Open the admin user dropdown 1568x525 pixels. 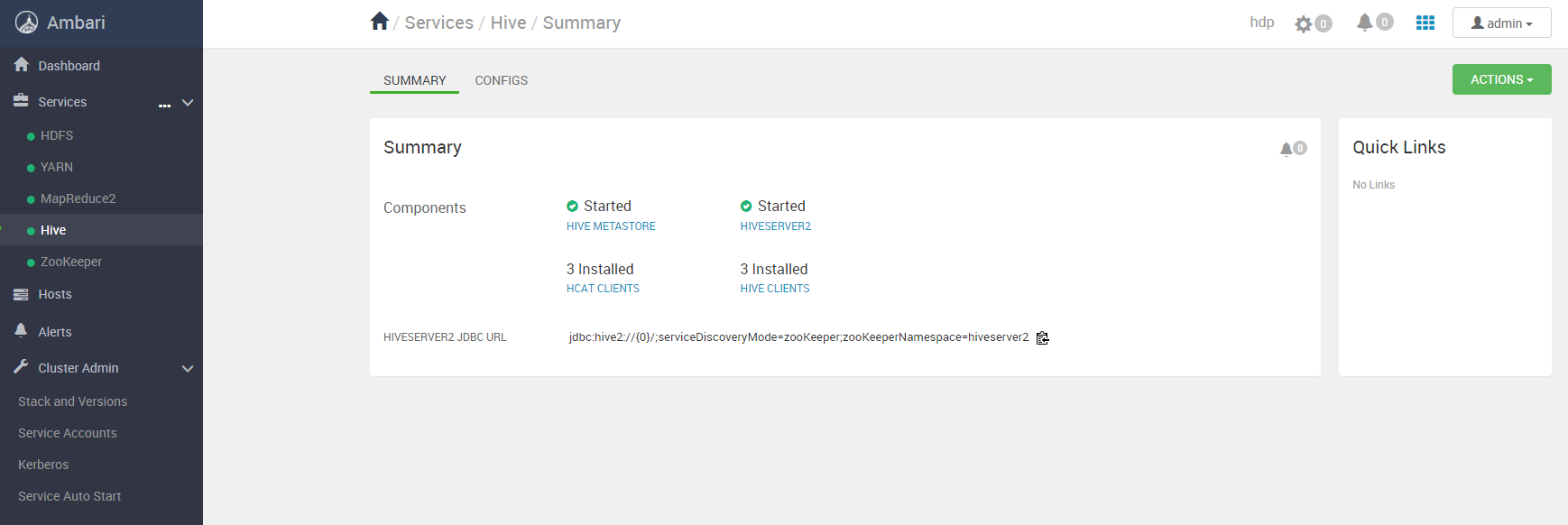tap(1501, 23)
